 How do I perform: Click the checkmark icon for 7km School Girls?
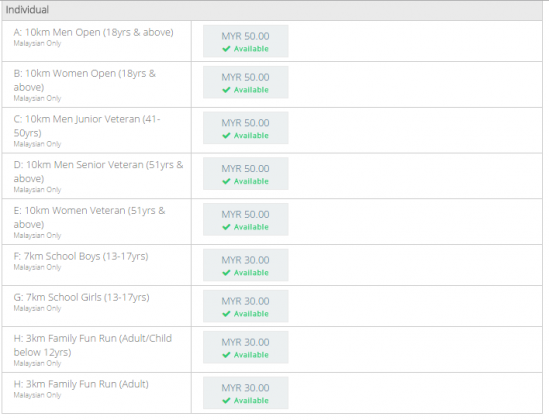click(226, 314)
